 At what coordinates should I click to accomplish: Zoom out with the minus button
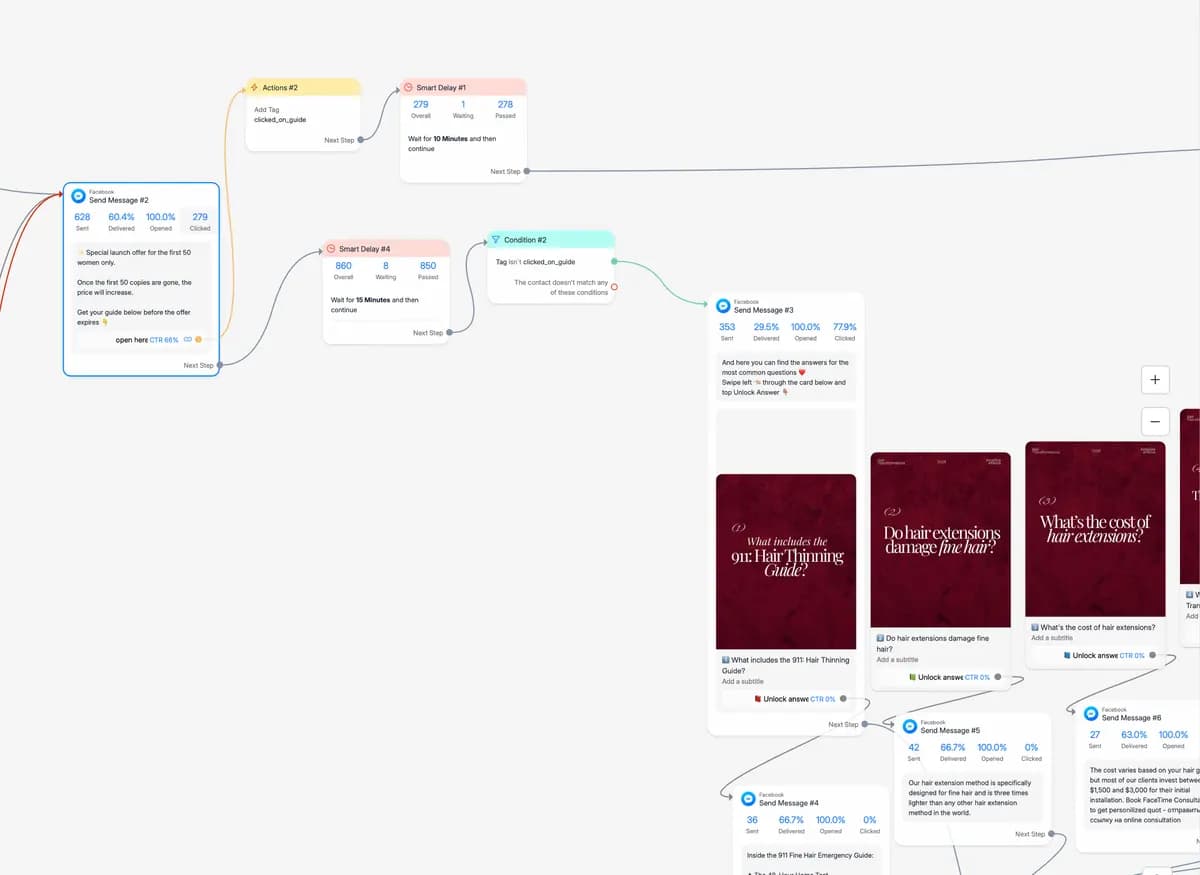click(1155, 421)
